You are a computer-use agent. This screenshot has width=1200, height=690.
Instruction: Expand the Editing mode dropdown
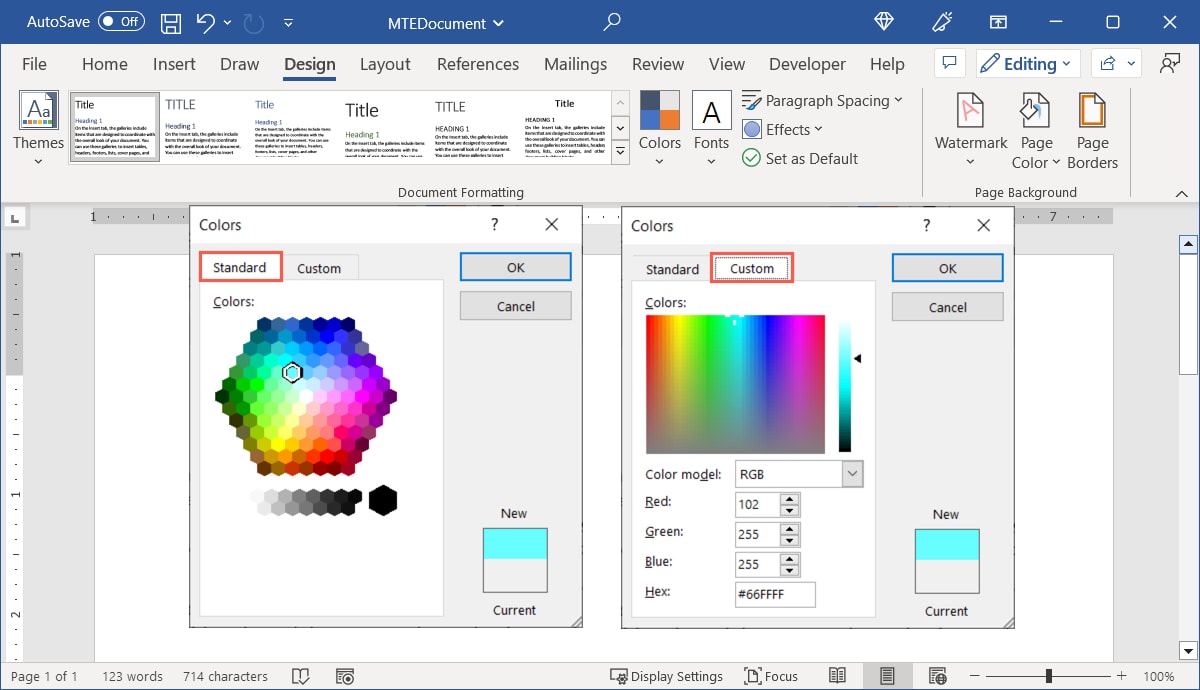[x=1028, y=63]
